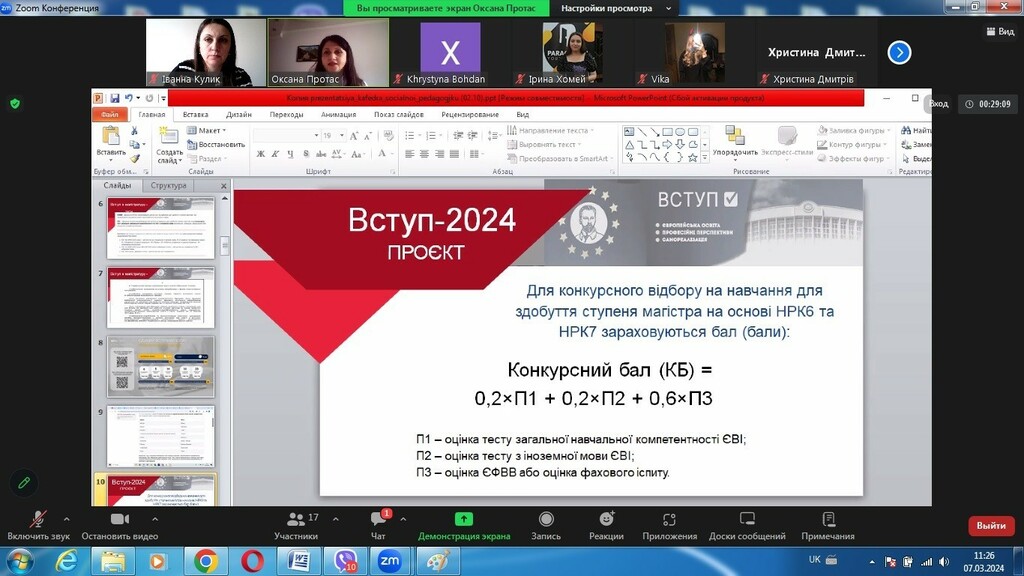
Task: Click the green pencil annotation icon
Action: pyautogui.click(x=24, y=483)
